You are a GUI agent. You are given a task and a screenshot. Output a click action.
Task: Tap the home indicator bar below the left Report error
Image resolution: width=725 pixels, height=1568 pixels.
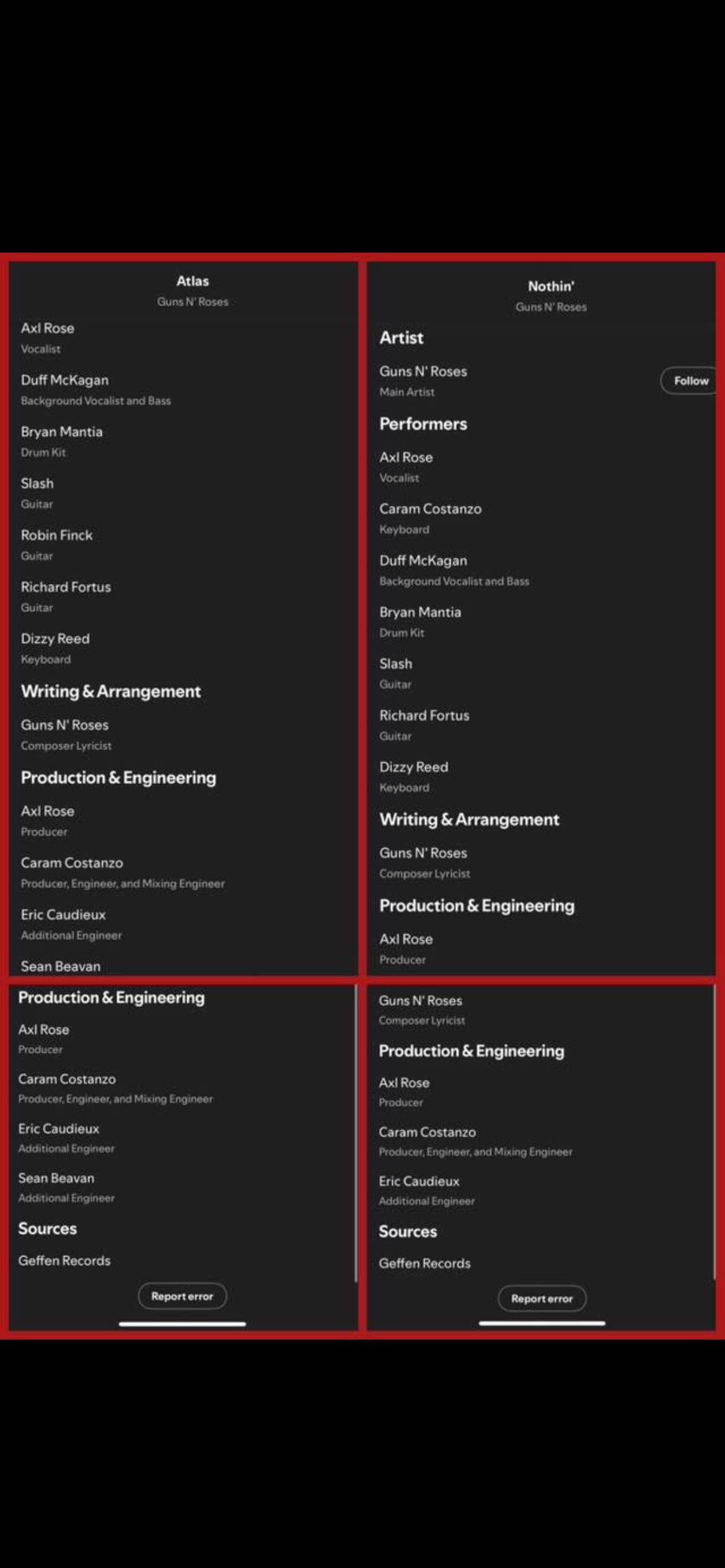pyautogui.click(x=182, y=1324)
